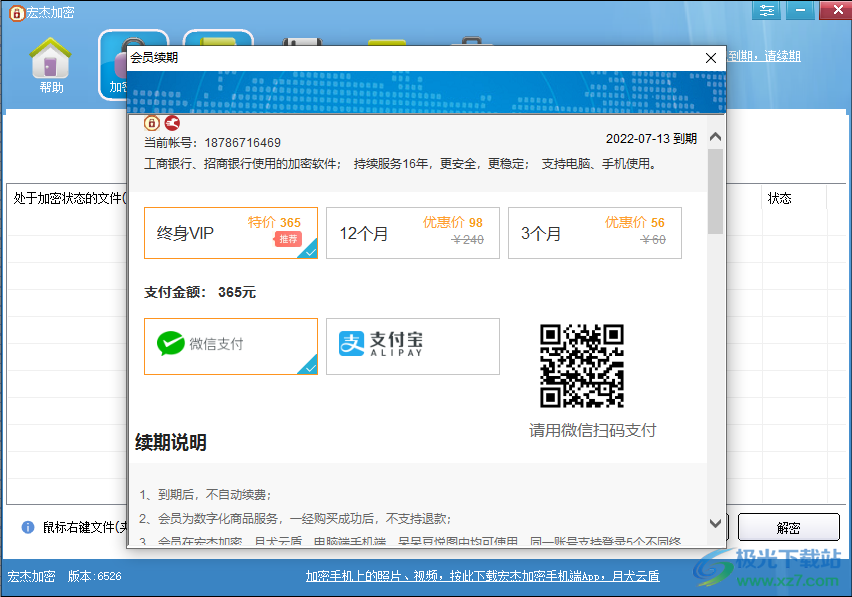852x597 pixels.
Task: Click the 解密 button in main window
Action: 788,527
